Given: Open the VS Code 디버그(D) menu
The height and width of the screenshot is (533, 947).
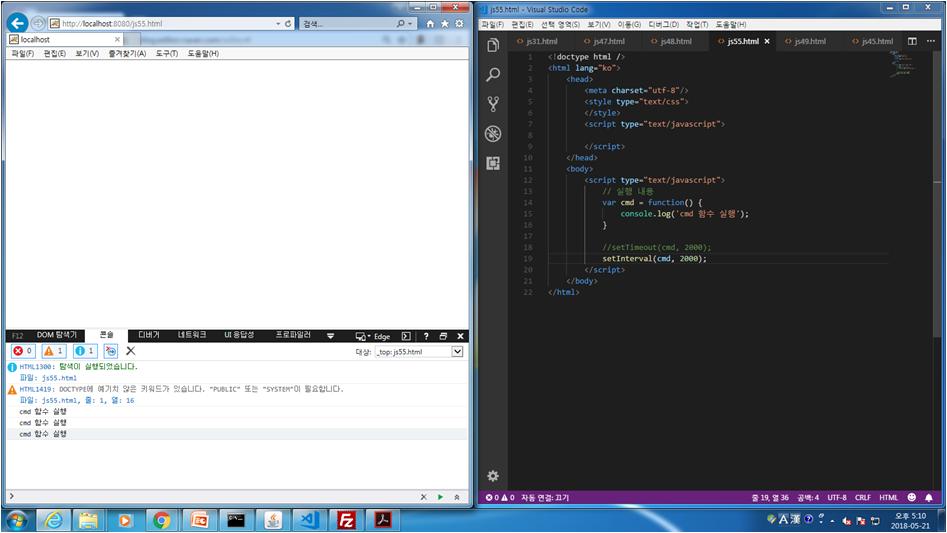Looking at the screenshot, I should click(663, 24).
